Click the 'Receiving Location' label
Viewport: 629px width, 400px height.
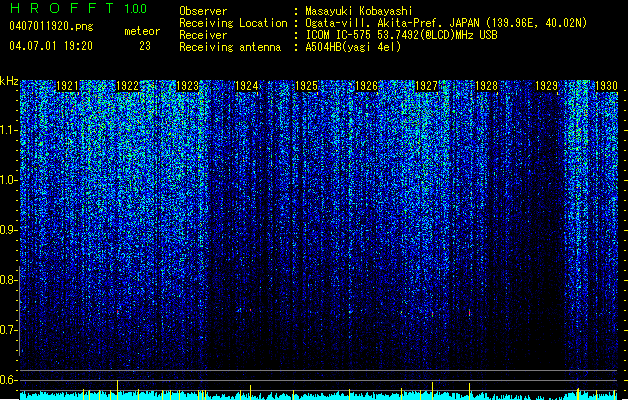pyautogui.click(x=233, y=23)
